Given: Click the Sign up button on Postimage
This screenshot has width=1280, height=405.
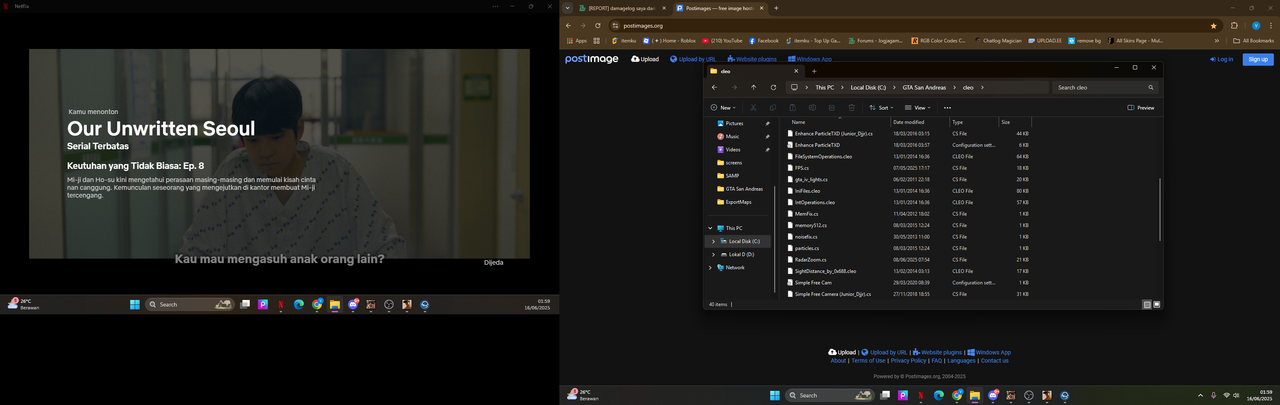Looking at the screenshot, I should pyautogui.click(x=1258, y=59).
